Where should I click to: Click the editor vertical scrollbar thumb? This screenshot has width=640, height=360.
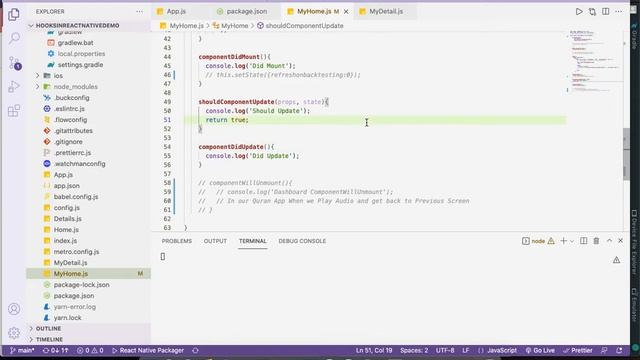pos(626,154)
